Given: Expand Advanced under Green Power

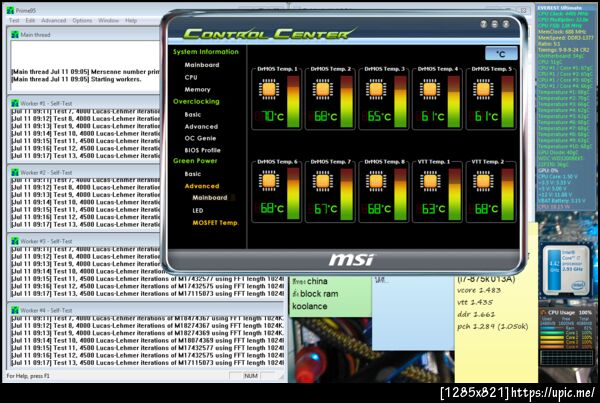Looking at the screenshot, I should (202, 186).
